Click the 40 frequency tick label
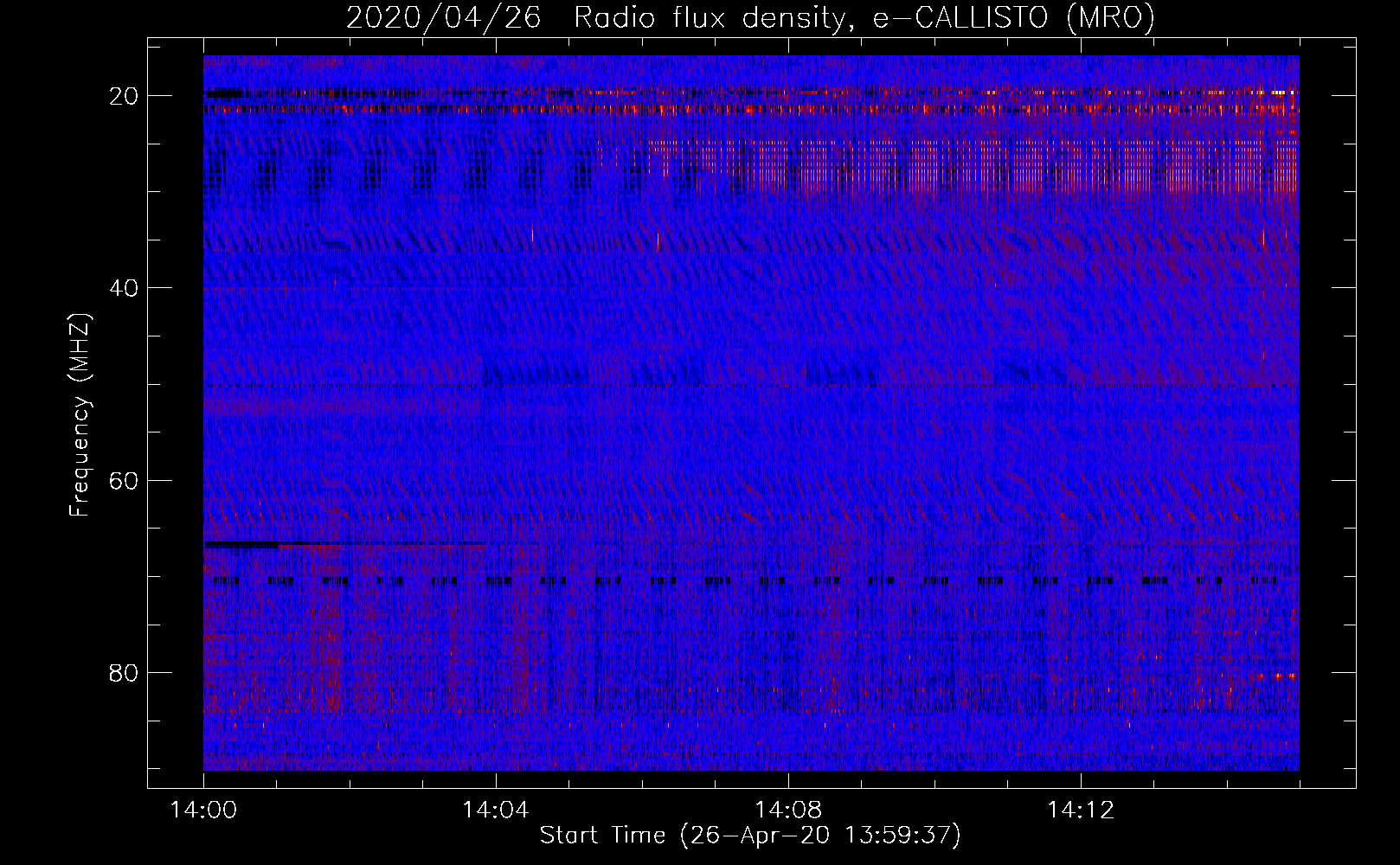This screenshot has width=1400, height=865. (x=124, y=288)
